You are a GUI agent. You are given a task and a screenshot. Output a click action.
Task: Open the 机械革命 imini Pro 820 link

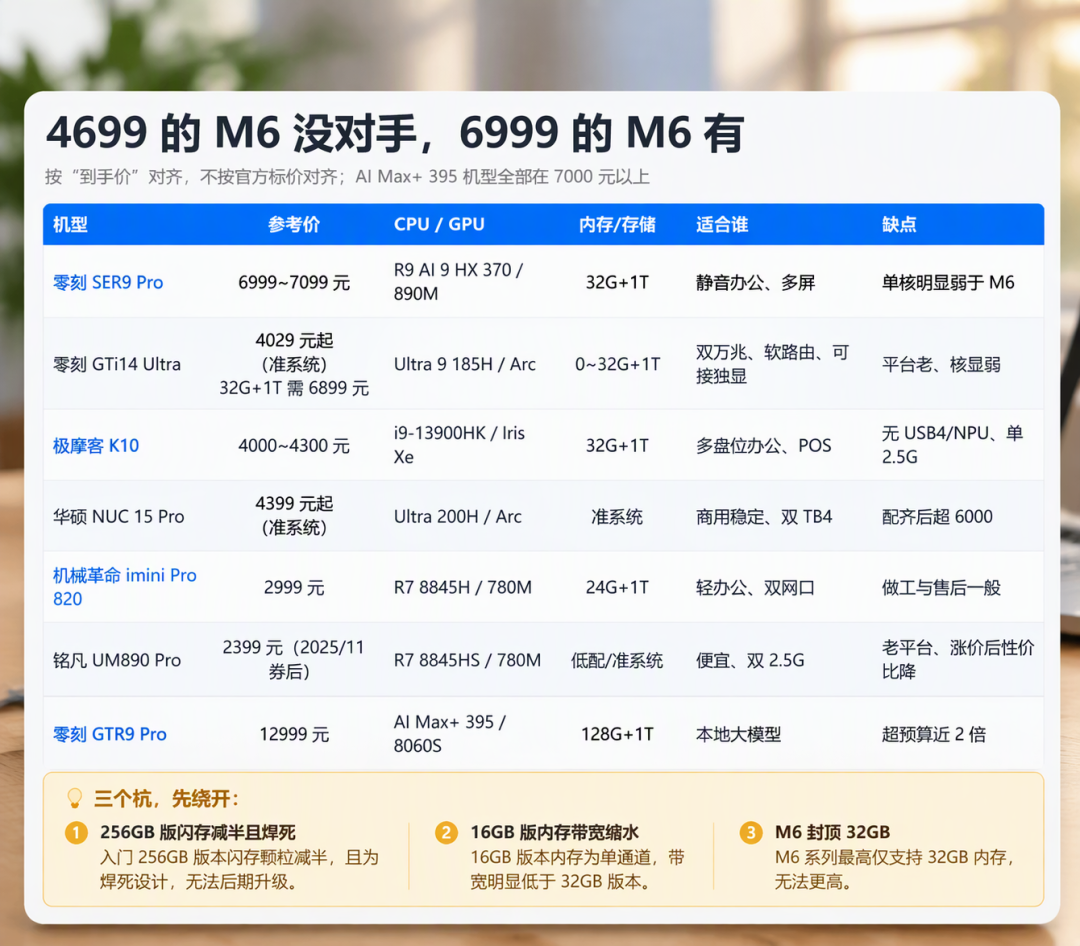coord(125,587)
